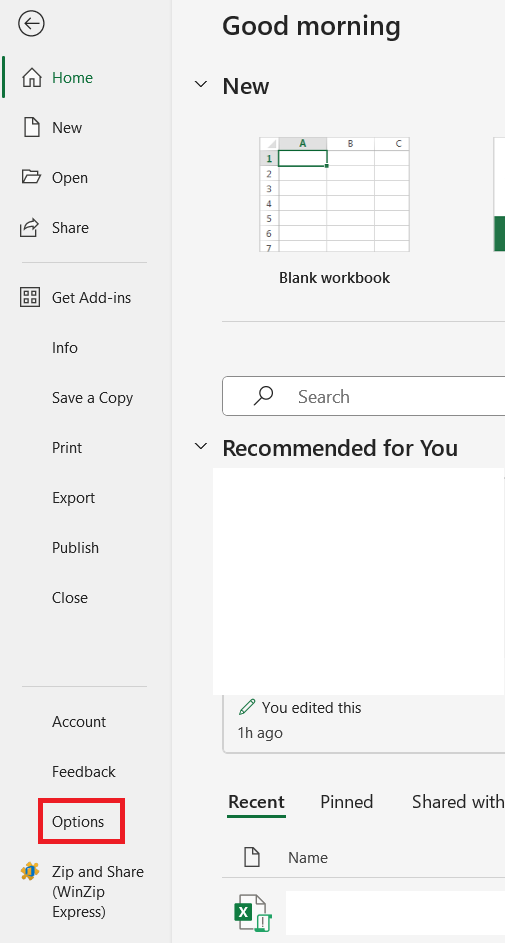Click the New document page icon
Viewport: 505px width, 943px height.
pyautogui.click(x=31, y=127)
